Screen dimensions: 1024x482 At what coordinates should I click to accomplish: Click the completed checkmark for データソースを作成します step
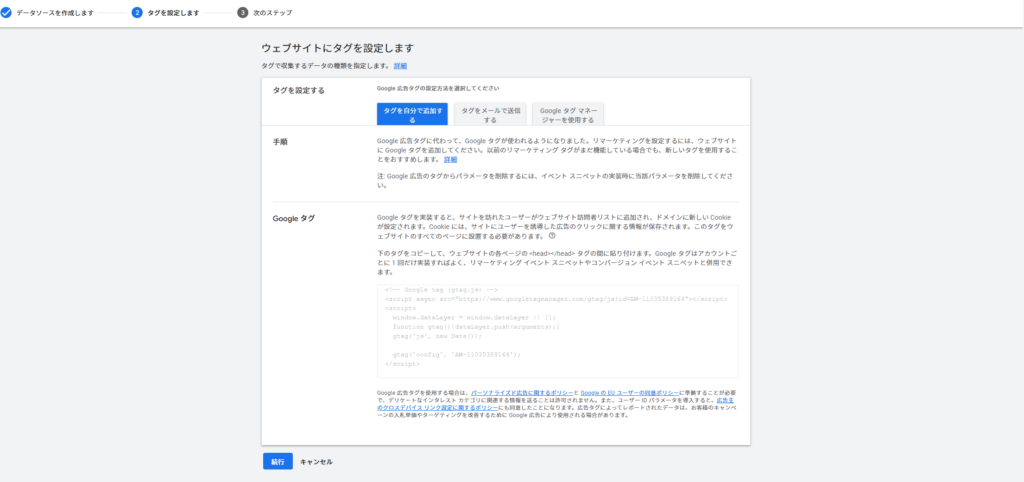click(x=6, y=12)
